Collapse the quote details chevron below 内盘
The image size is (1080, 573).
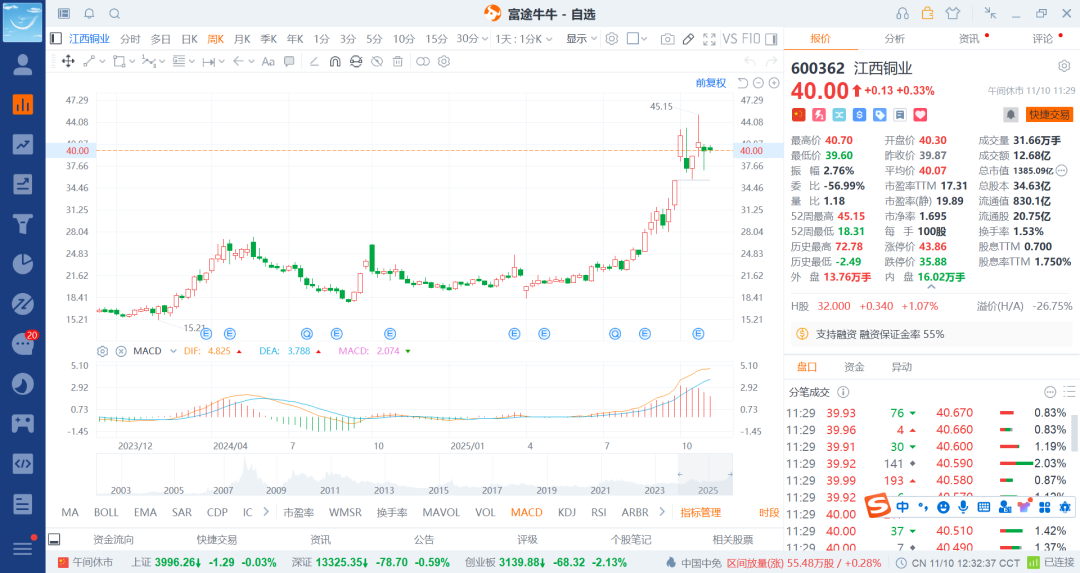click(x=931, y=287)
